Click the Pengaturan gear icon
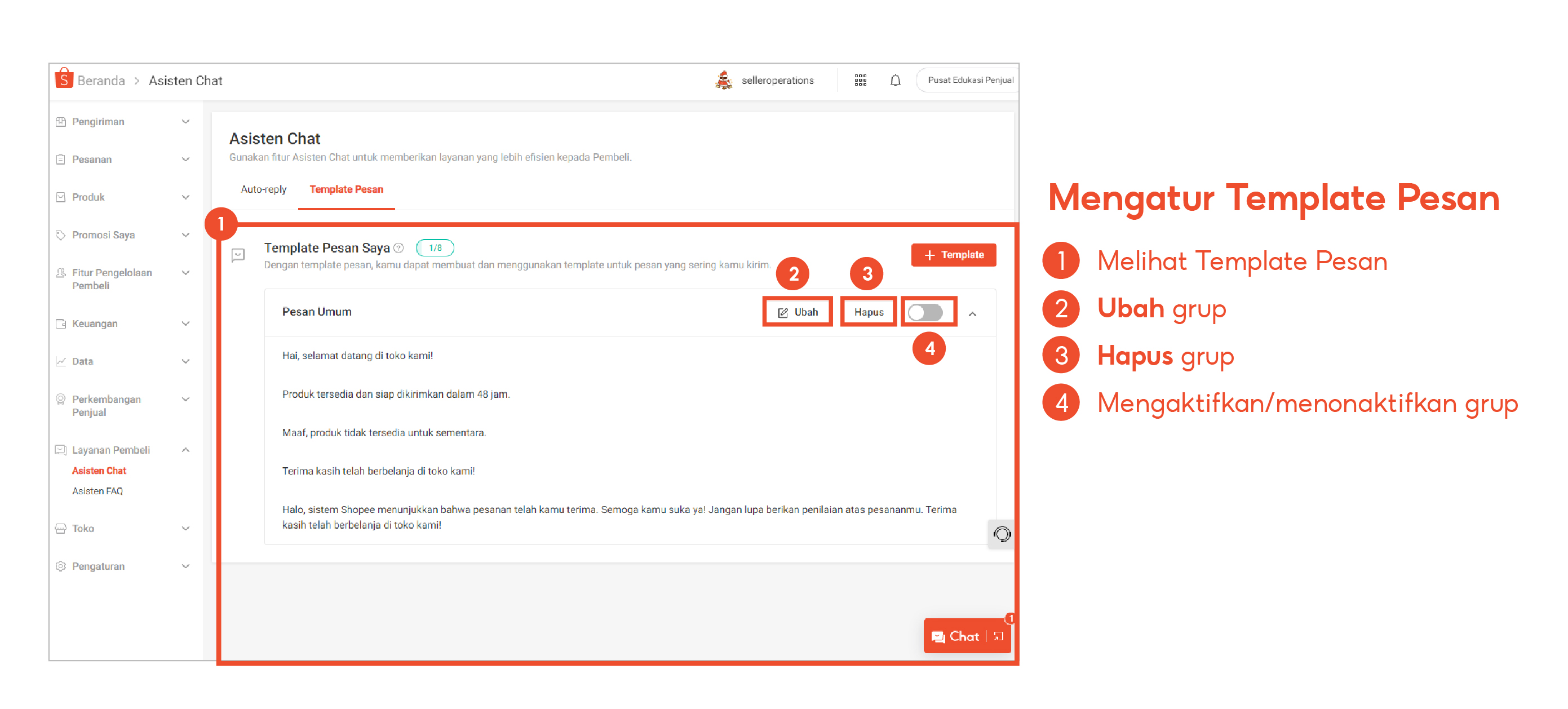The height and width of the screenshot is (709, 1568). pos(60,566)
